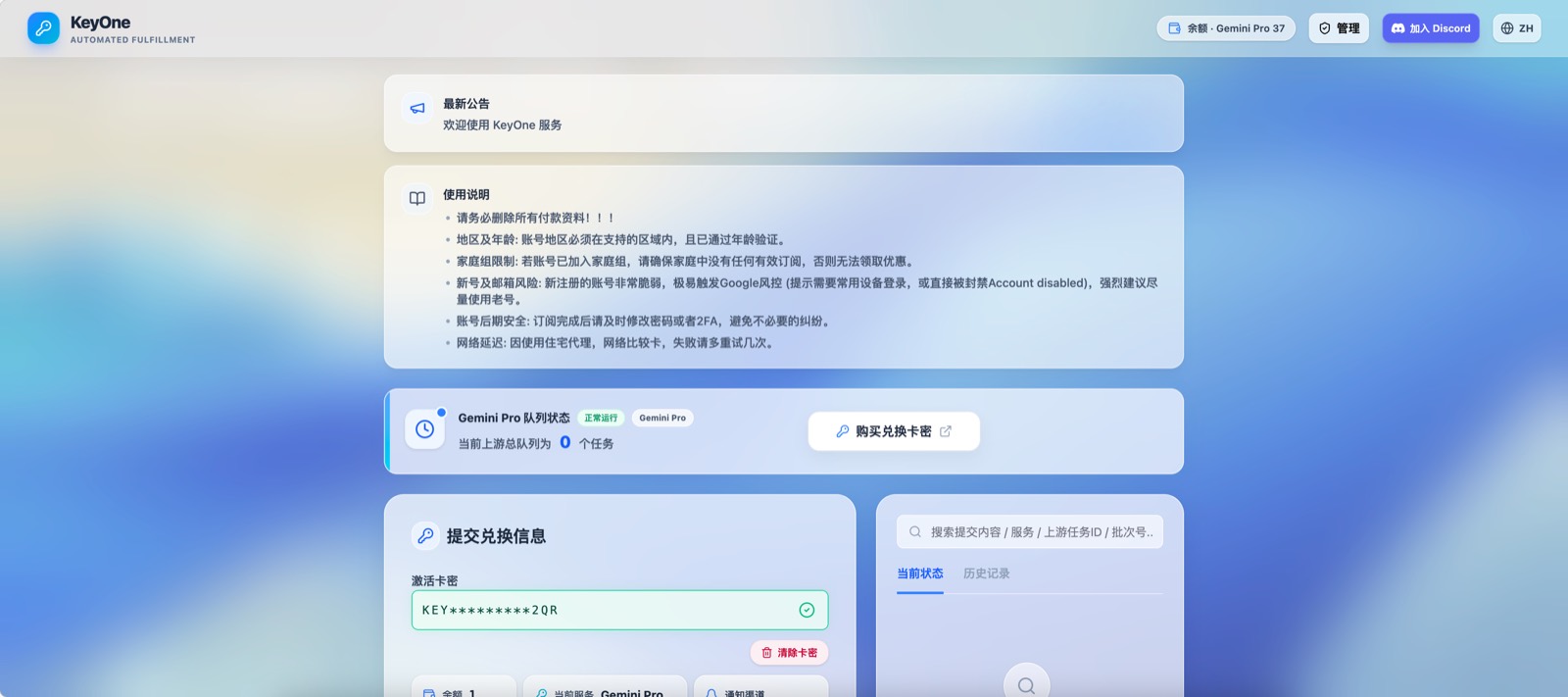The image size is (1568, 697).
Task: Switch to the 当前状态 tab
Action: [919, 573]
